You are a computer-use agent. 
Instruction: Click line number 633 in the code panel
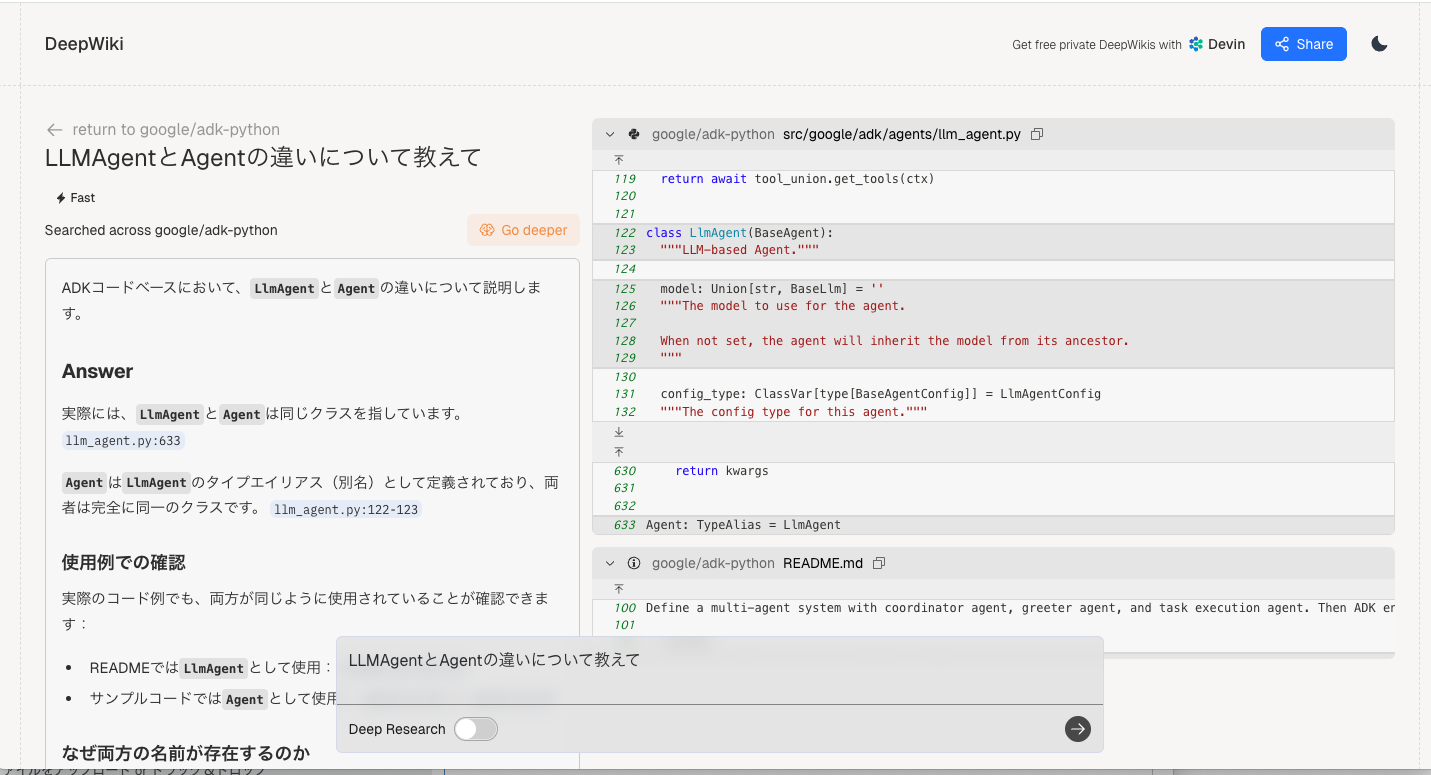coord(625,524)
